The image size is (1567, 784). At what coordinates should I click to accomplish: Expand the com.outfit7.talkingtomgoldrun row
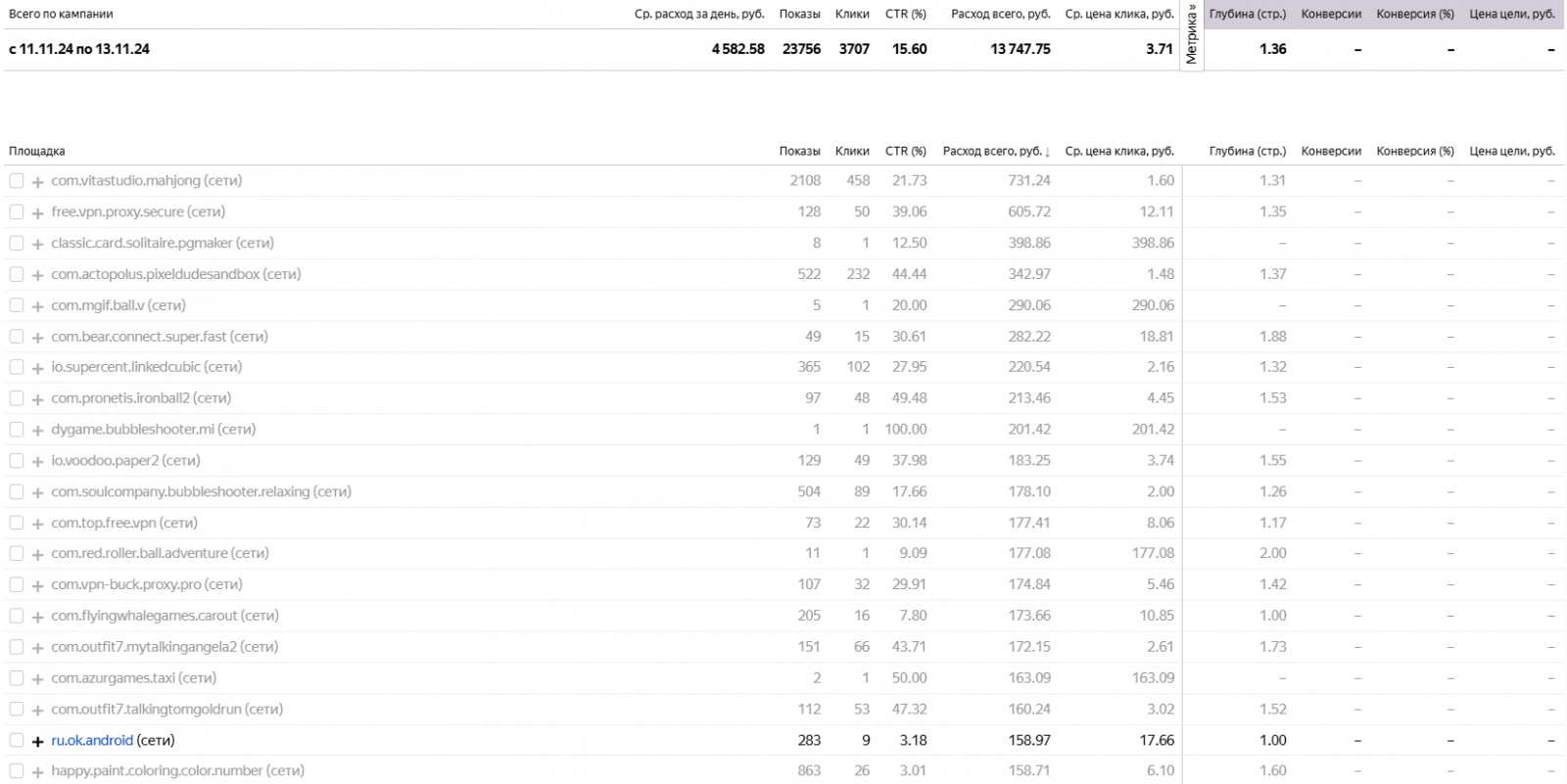[38, 710]
